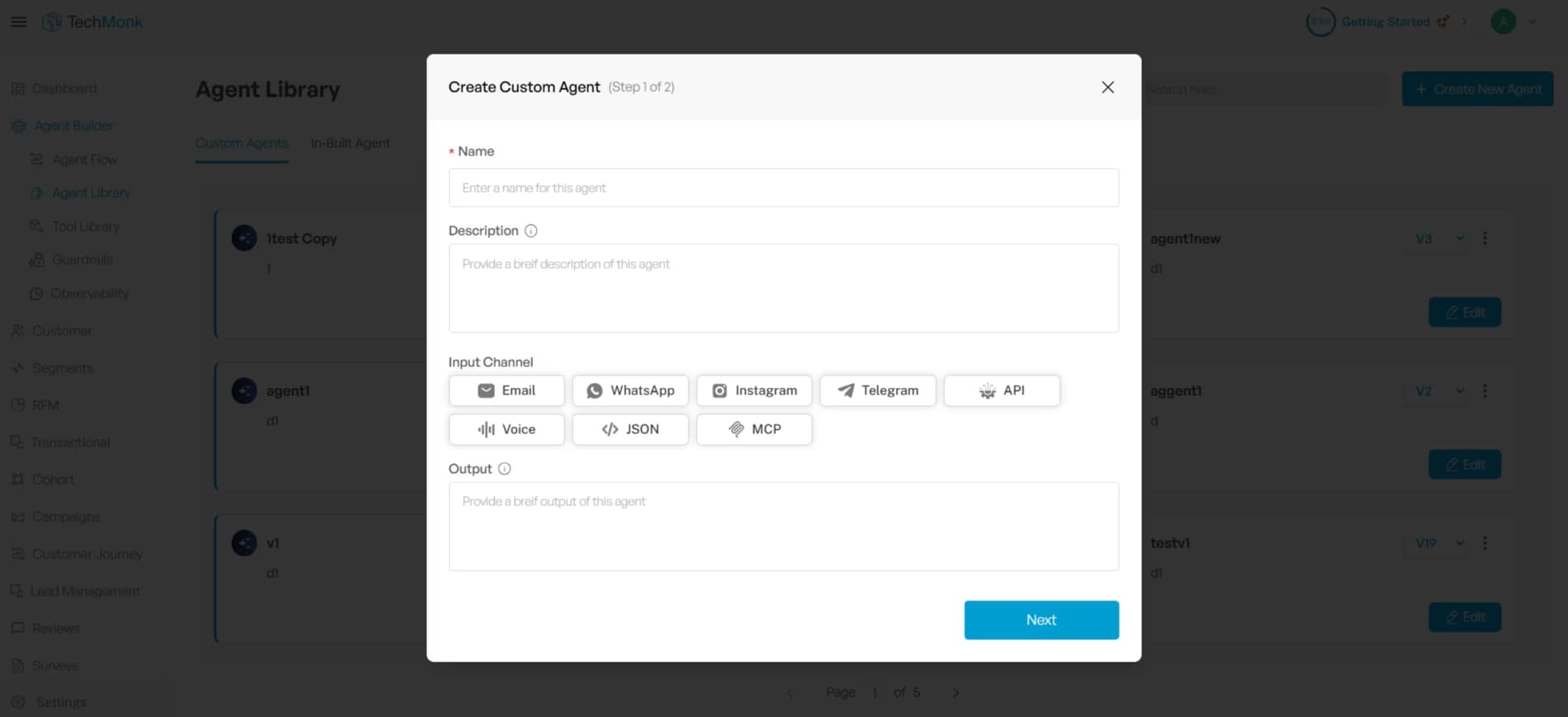Image resolution: width=1568 pixels, height=717 pixels.
Task: Open more options for testv1
Action: point(1485,543)
